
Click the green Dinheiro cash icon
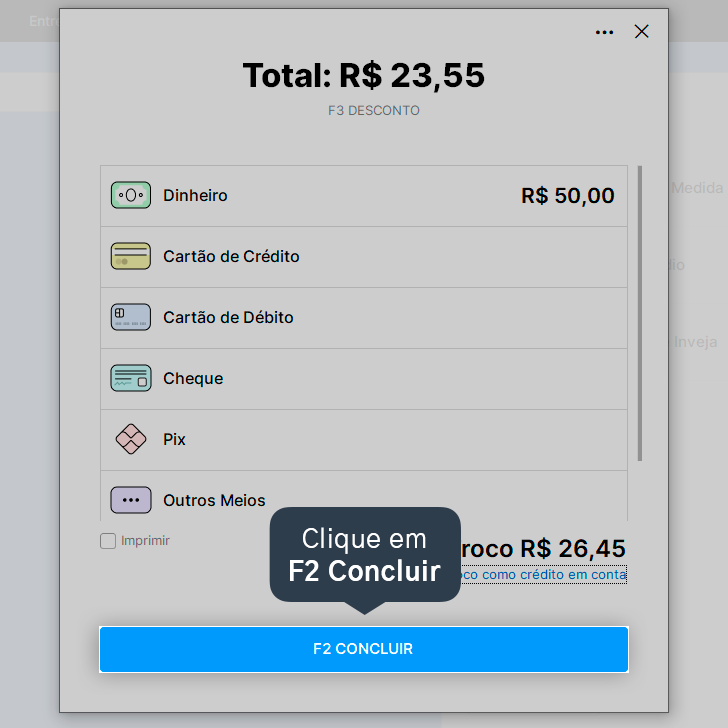click(130, 195)
